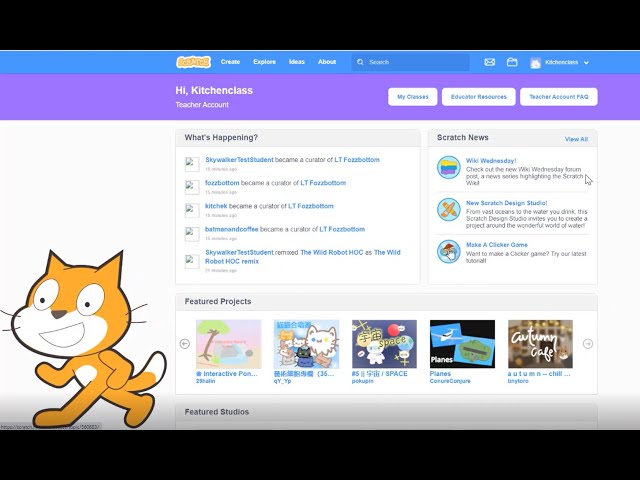Viewport: 640px width, 480px height.
Task: Click the Educator Resources button
Action: tap(478, 97)
